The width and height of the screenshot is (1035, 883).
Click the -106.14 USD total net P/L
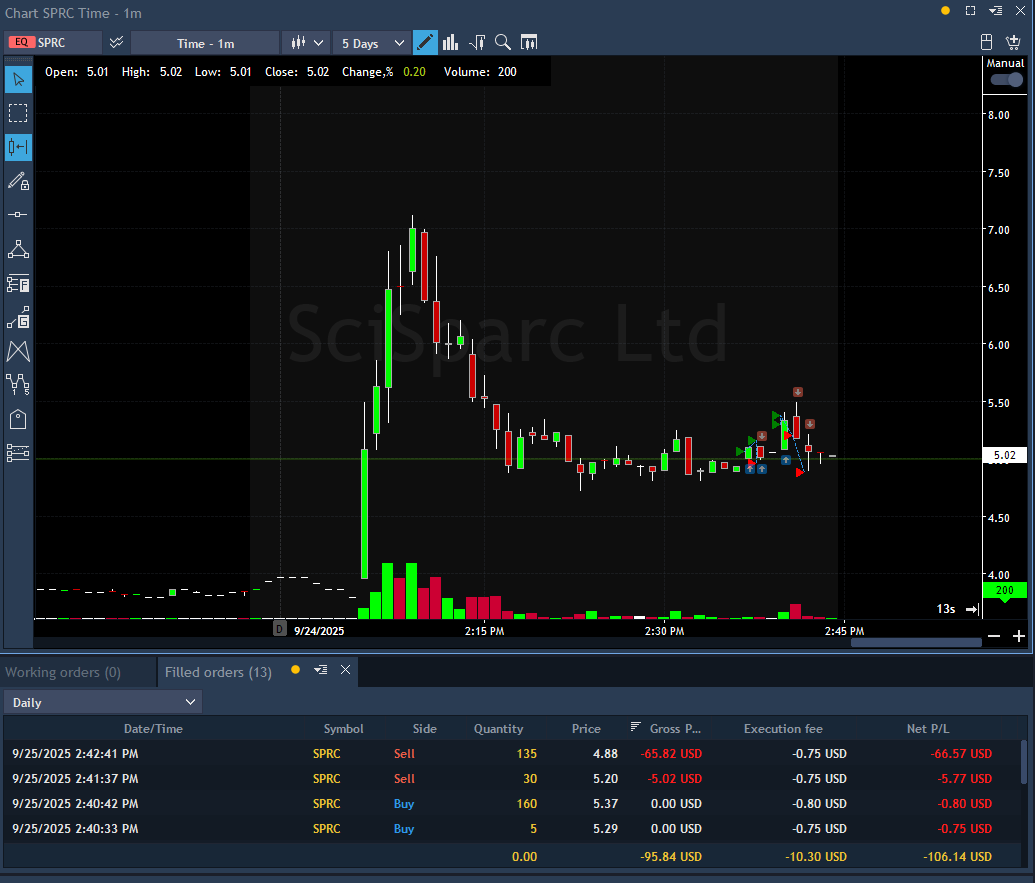(x=957, y=857)
